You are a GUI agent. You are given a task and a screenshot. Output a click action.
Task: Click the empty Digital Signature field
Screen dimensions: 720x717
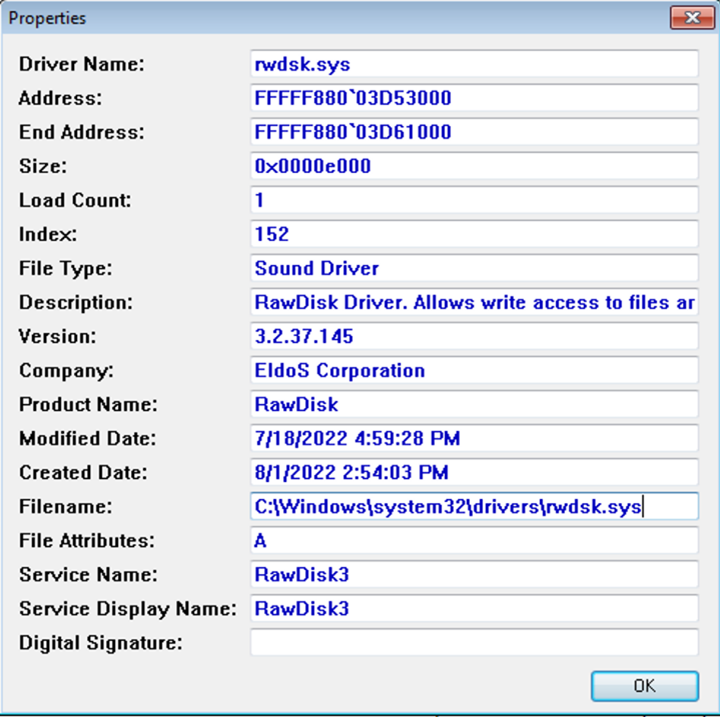click(474, 642)
